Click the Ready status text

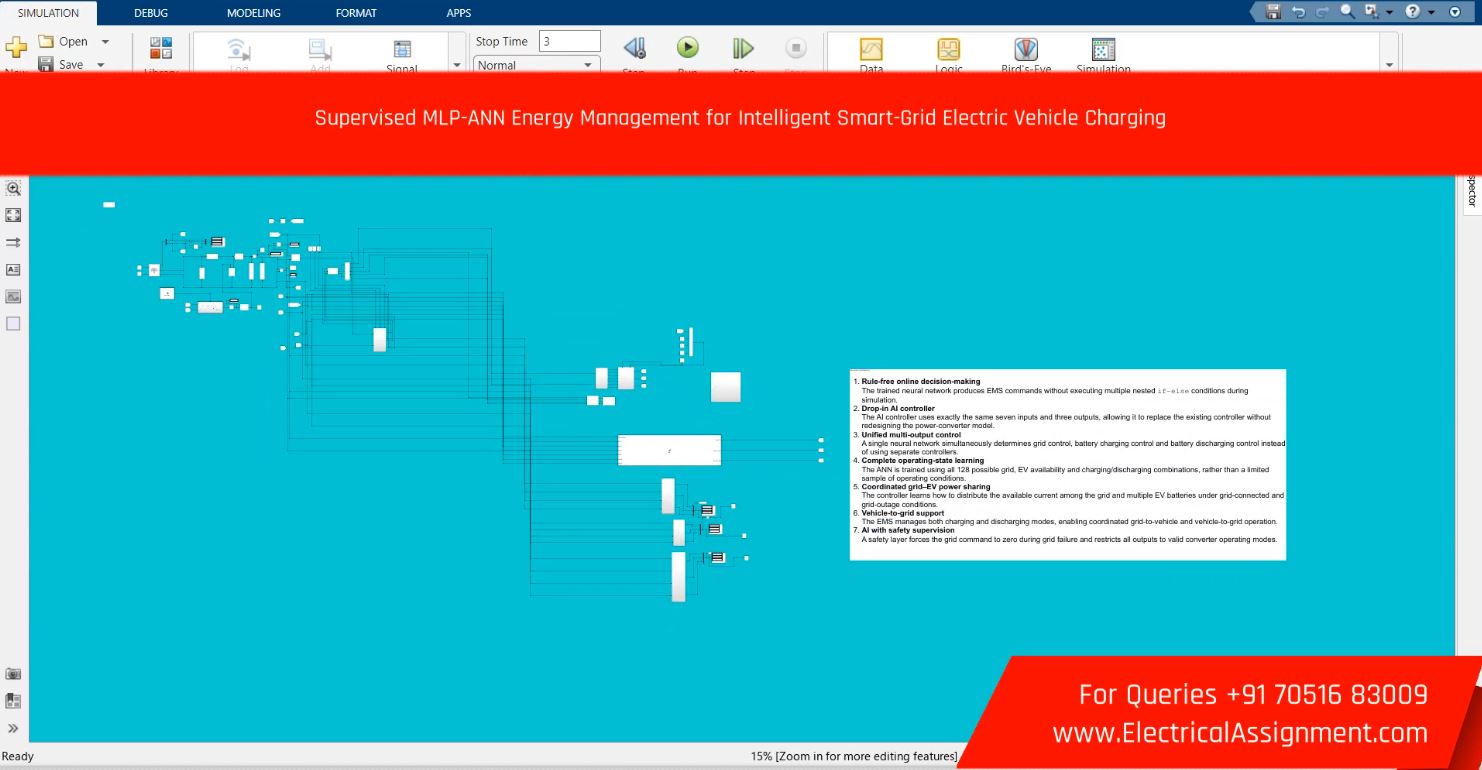18,757
